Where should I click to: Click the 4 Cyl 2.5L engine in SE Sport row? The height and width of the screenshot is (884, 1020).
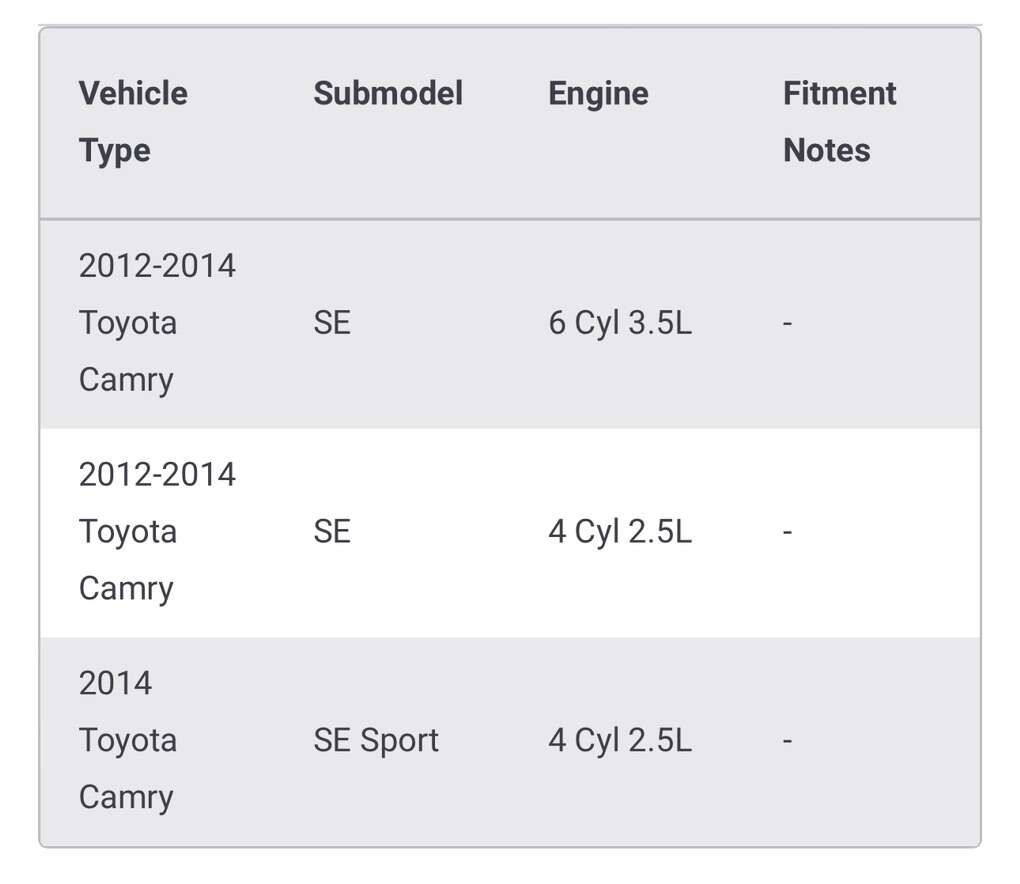619,741
